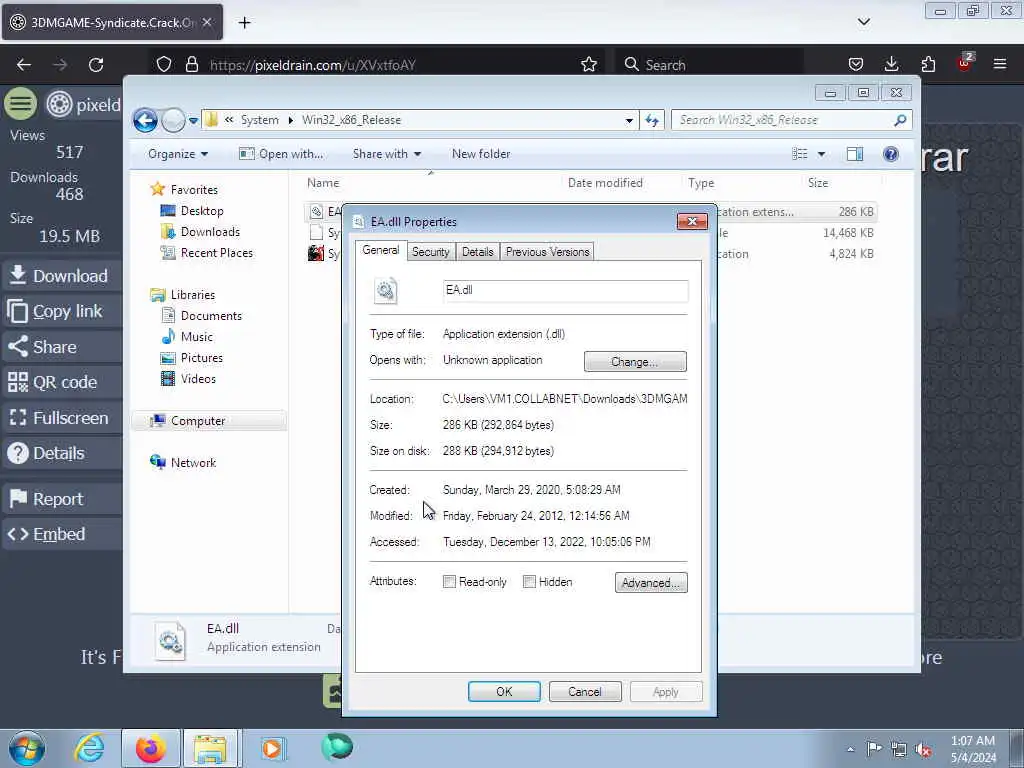This screenshot has height=768, width=1024.
Task: Click New folder in Explorer toolbar
Action: [x=481, y=153]
